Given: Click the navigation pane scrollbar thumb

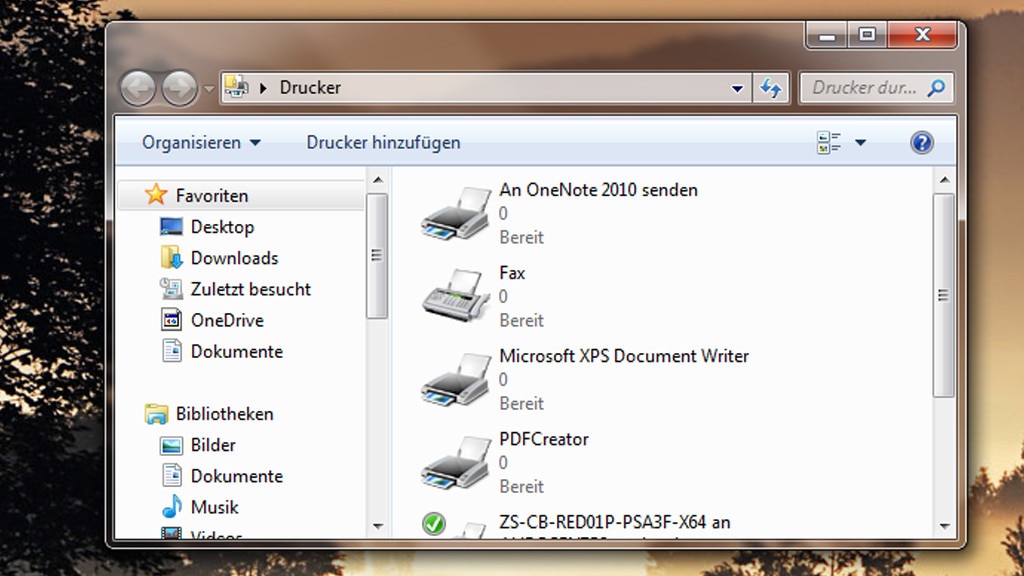Looking at the screenshot, I should [x=377, y=256].
